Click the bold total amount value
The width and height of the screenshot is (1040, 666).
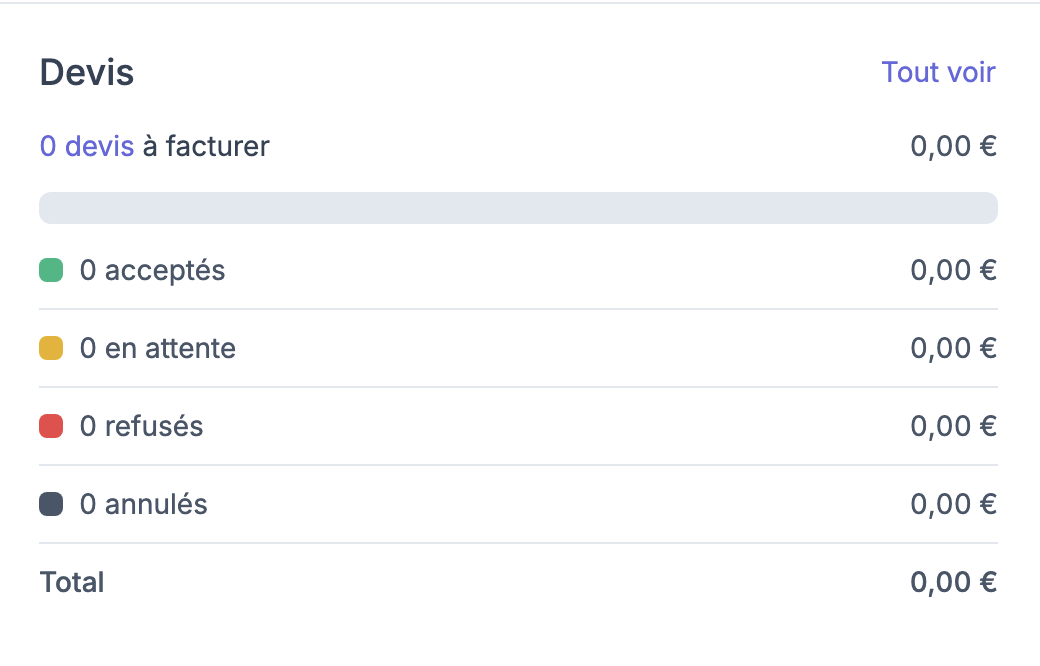coord(953,582)
